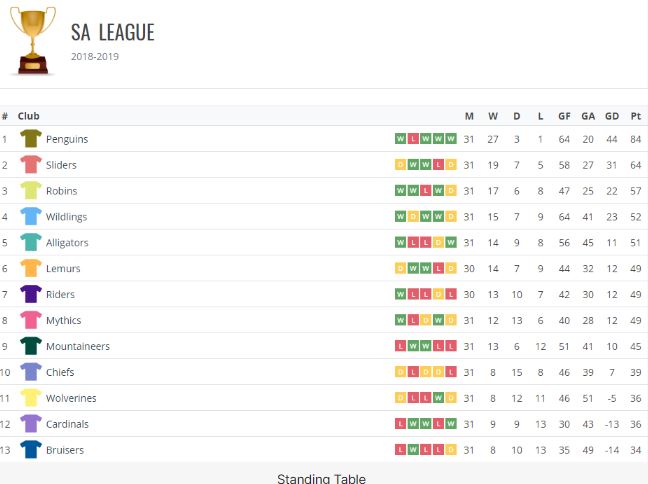Click the Wolverines yellow jersey icon
Viewport: 648px width, 484px height.
coord(31,398)
